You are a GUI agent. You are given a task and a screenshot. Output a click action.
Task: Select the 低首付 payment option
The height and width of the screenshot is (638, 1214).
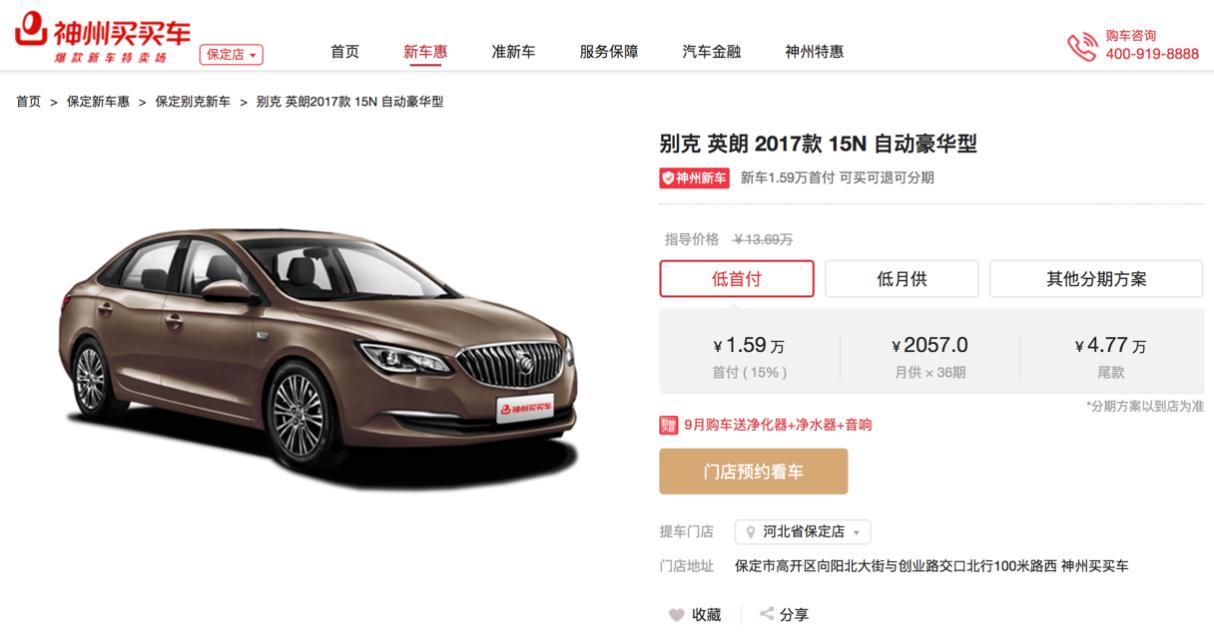click(737, 279)
